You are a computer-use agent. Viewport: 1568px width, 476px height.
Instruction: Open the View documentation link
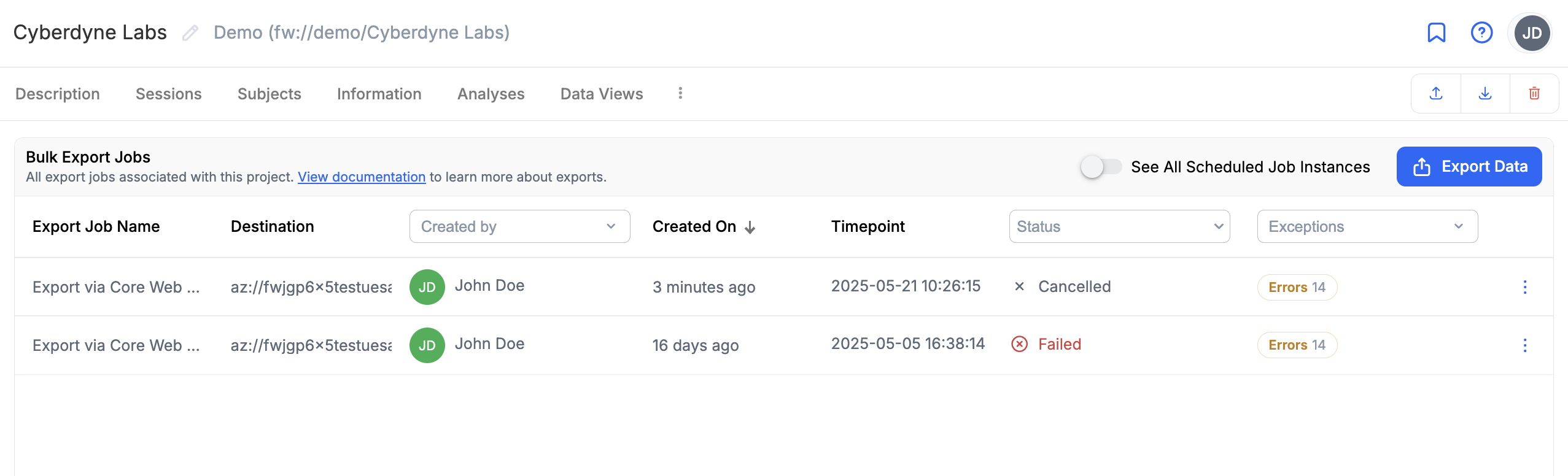(x=362, y=177)
